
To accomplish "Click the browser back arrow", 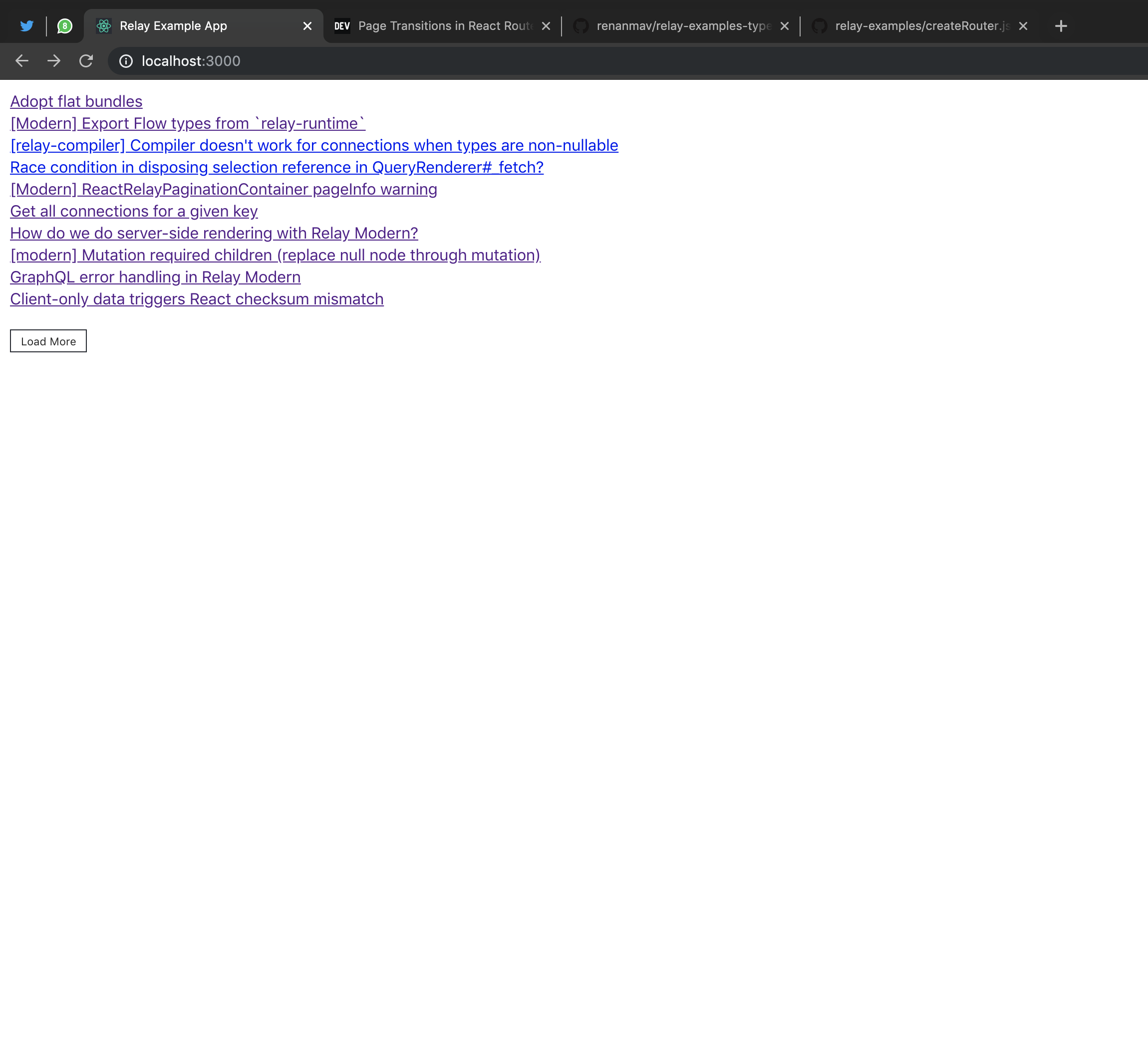I will click(21, 61).
